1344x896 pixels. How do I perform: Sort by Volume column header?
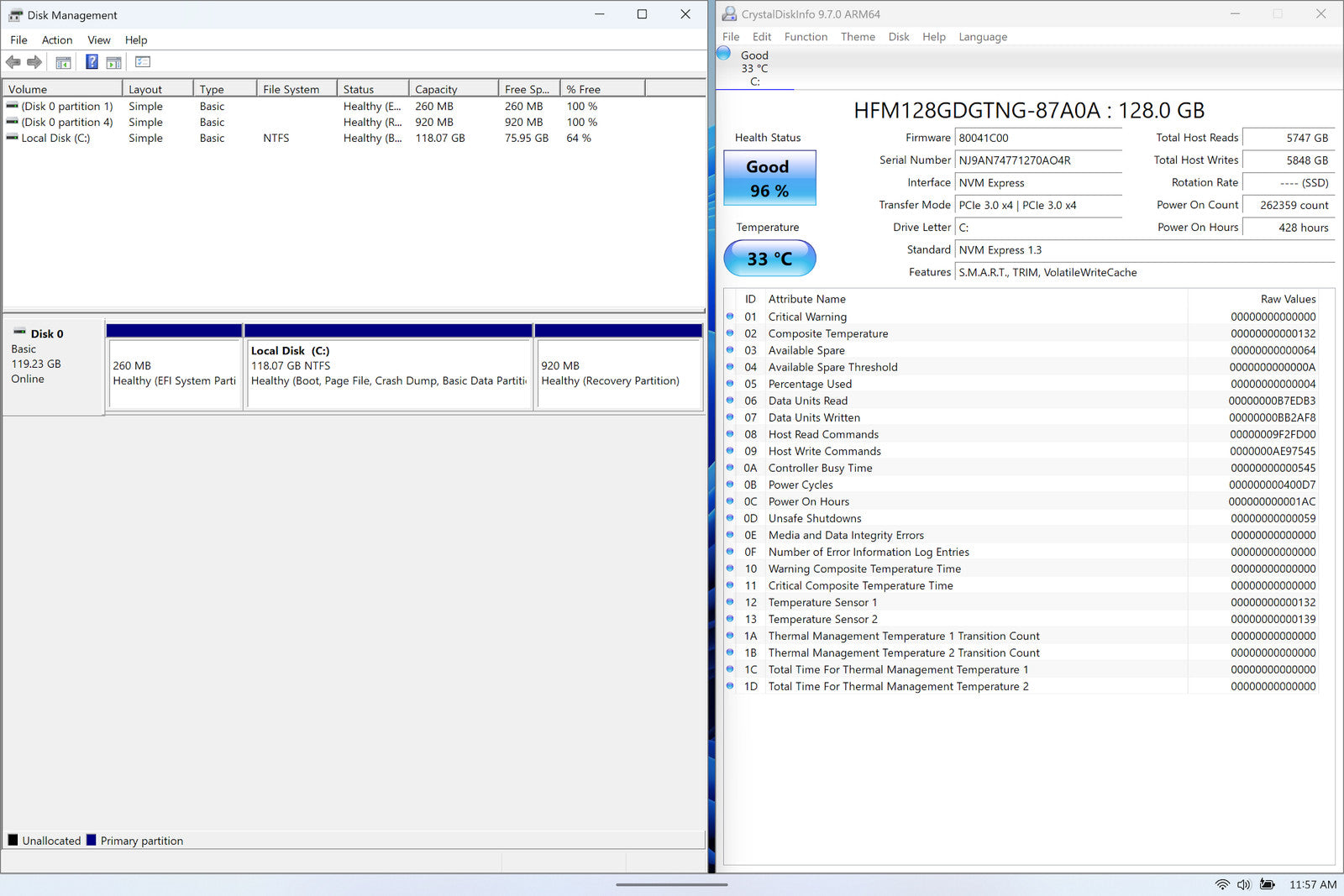(x=63, y=89)
